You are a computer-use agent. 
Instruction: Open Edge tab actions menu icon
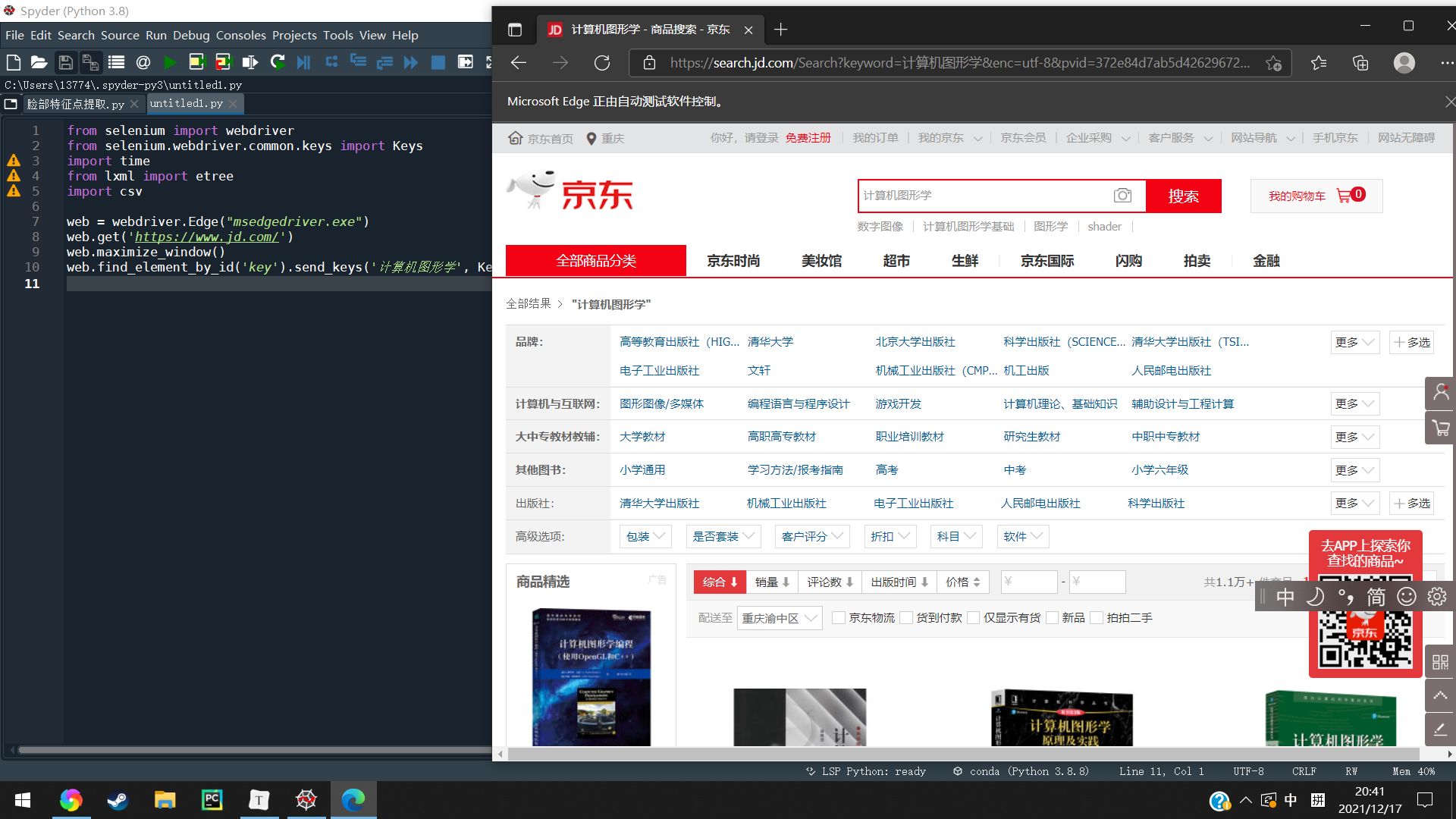pos(515,30)
